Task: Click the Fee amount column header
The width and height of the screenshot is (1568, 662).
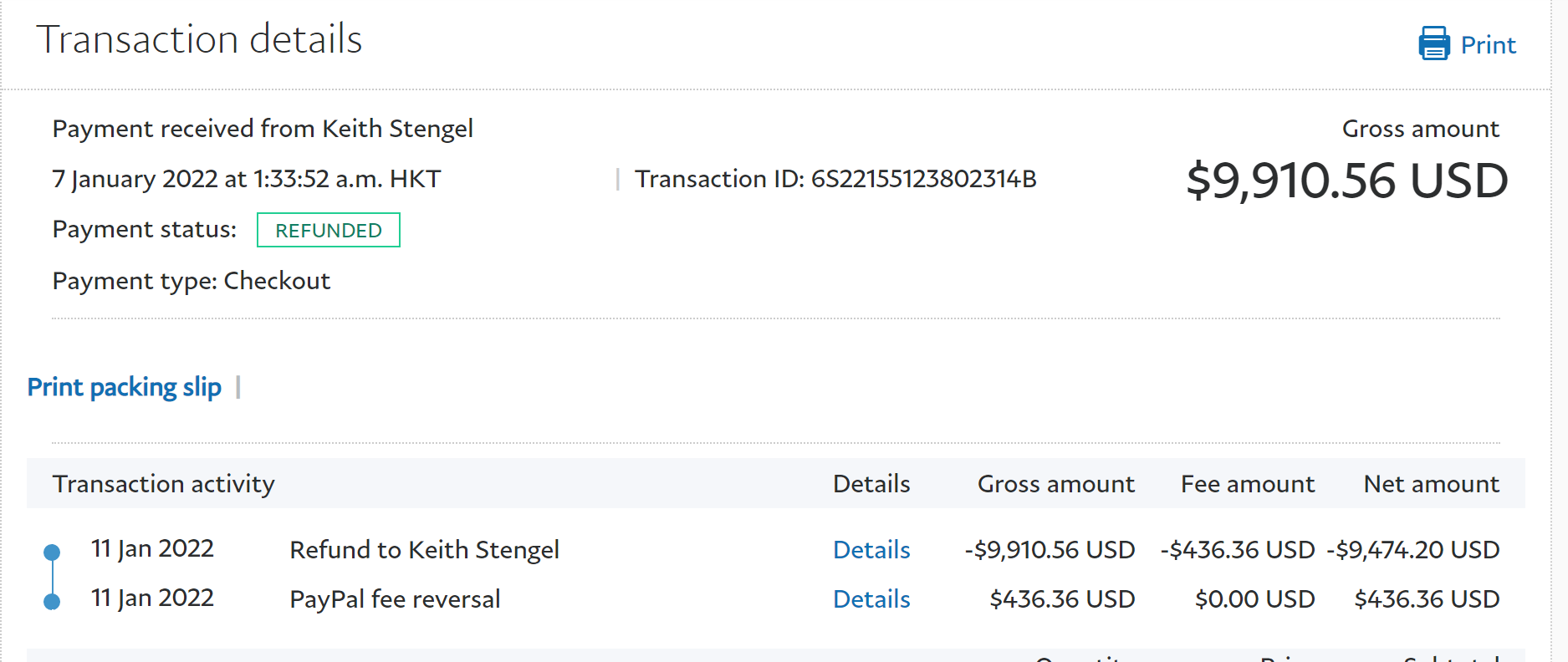Action: tap(1247, 484)
